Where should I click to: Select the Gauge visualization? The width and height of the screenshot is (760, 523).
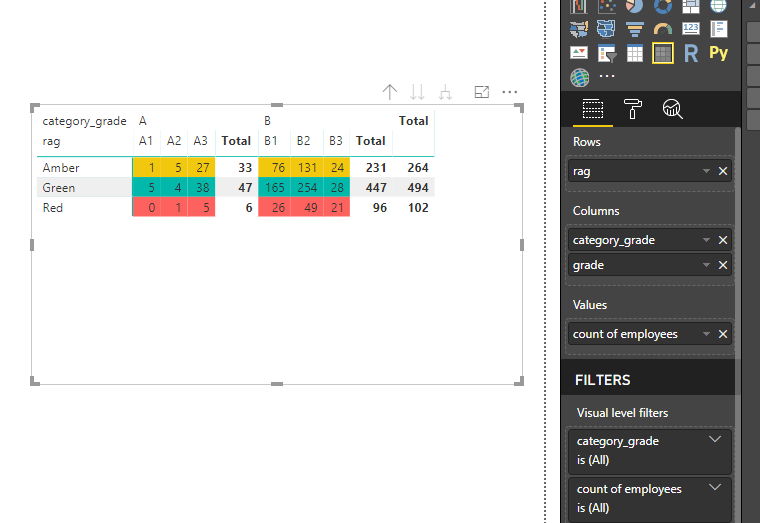pos(663,29)
